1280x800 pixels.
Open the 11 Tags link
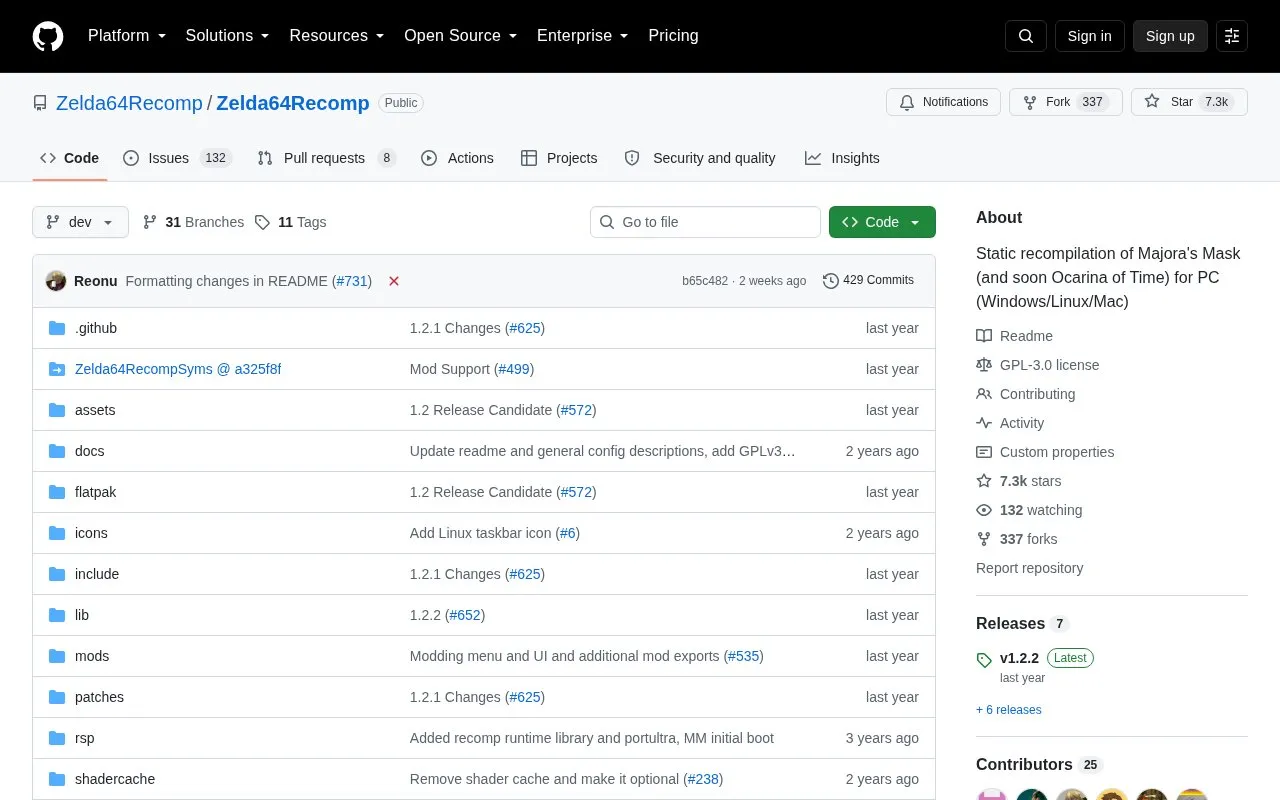(x=290, y=222)
